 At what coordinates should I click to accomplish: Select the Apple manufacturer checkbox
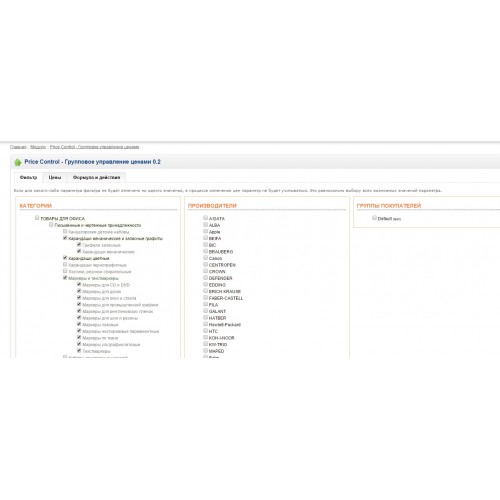206,231
